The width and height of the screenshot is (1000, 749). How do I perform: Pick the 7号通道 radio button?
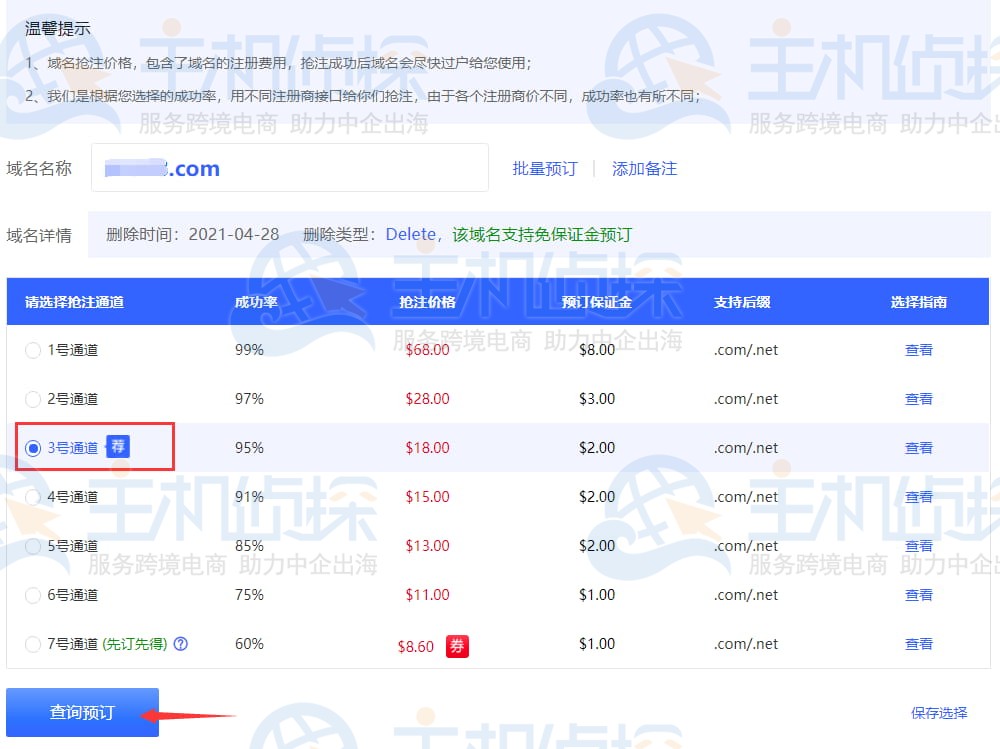(x=33, y=644)
